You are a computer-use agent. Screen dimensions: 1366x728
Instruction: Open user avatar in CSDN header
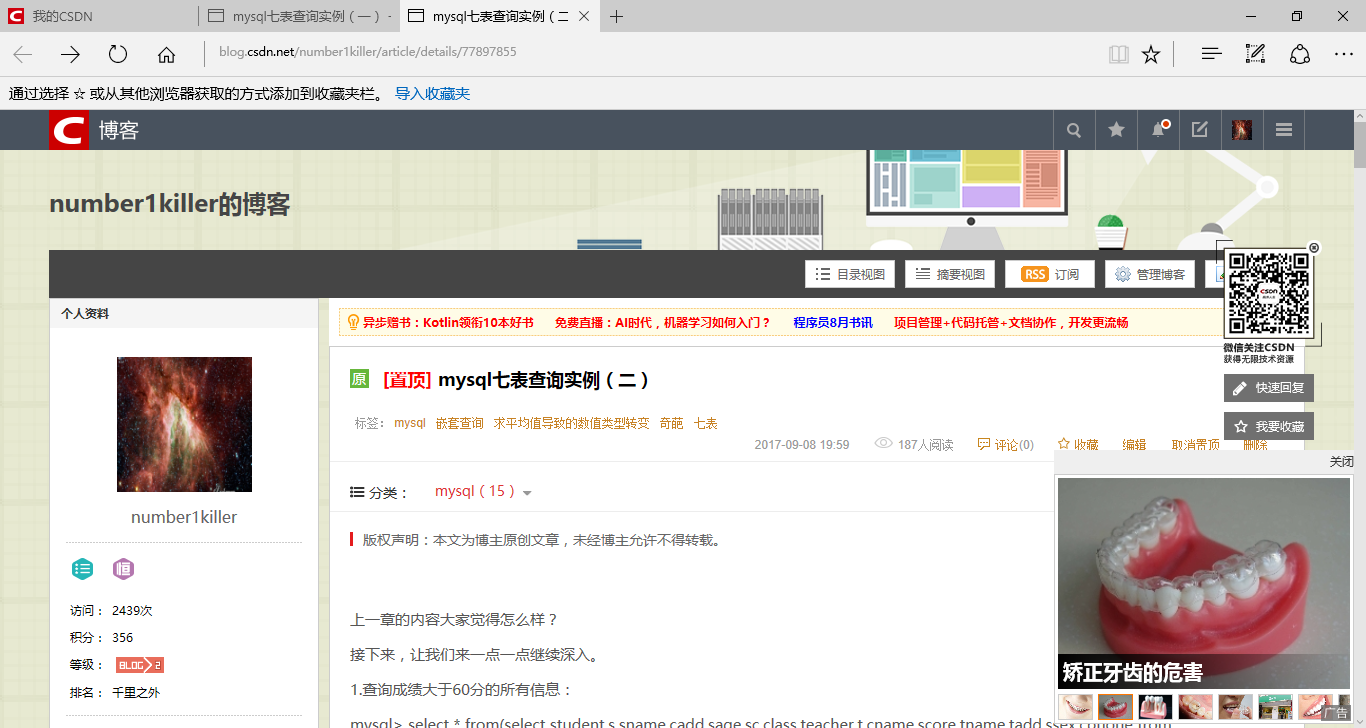pyautogui.click(x=1242, y=130)
